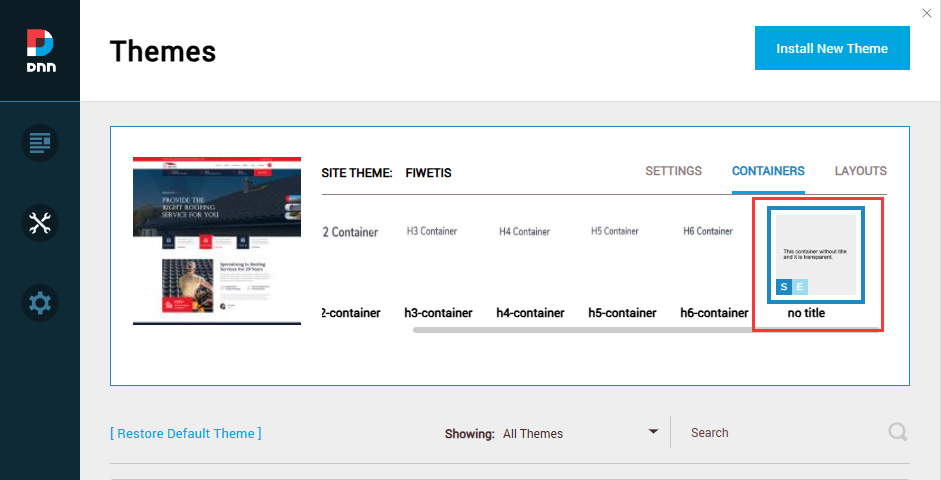The height and width of the screenshot is (480, 941).
Task: Click into the Search themes field
Action: click(786, 433)
